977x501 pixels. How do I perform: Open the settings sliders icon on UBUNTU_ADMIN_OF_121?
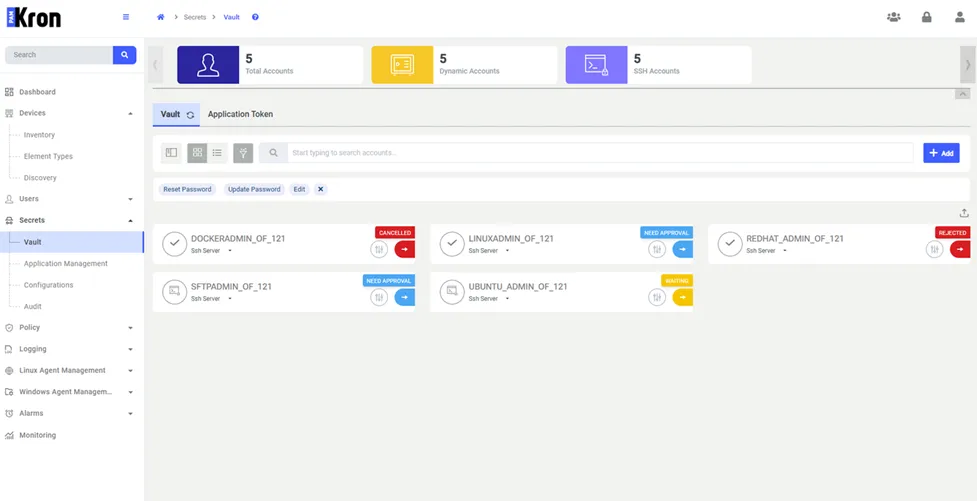657,297
